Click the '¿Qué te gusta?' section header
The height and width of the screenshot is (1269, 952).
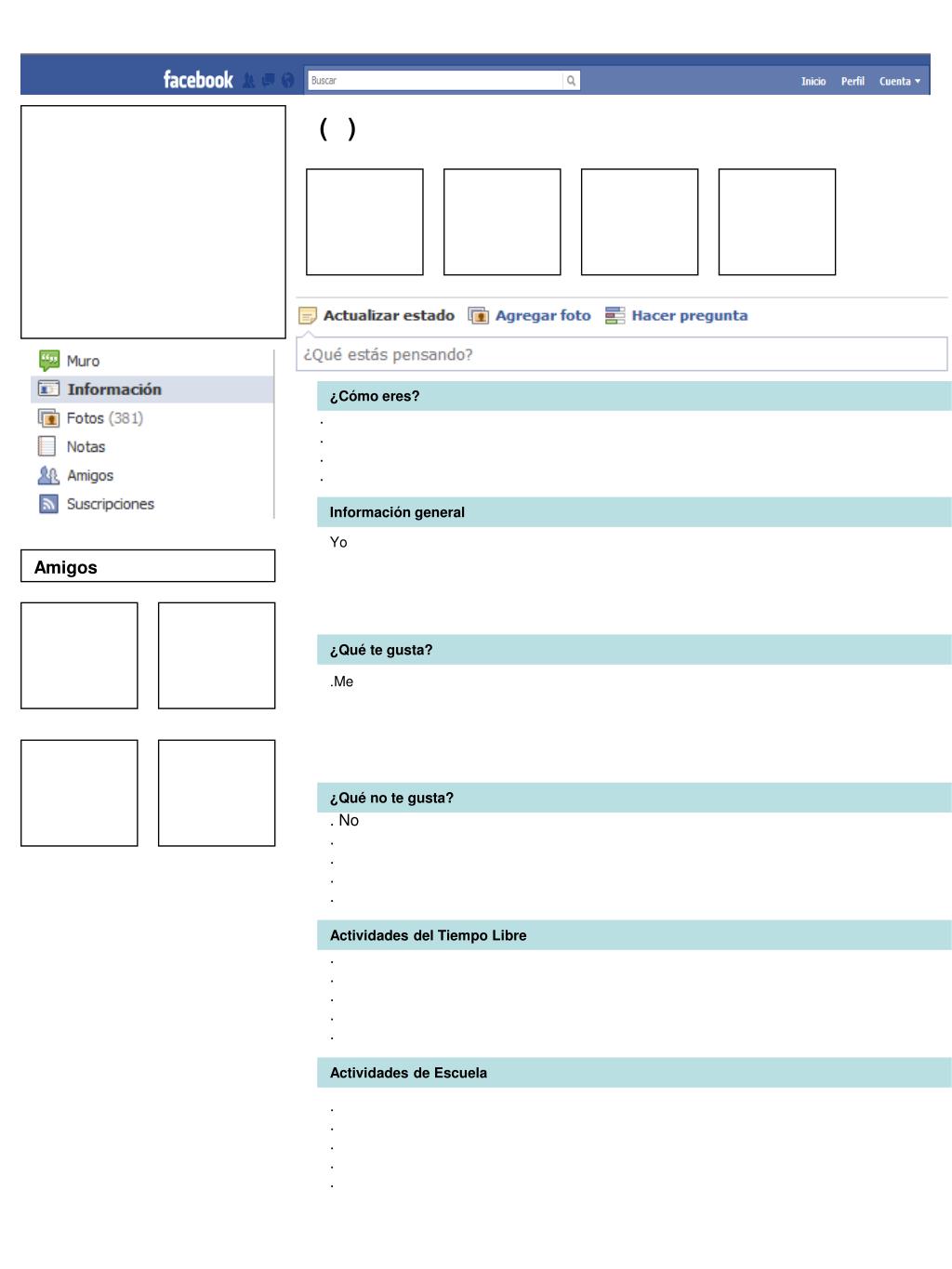(634, 650)
